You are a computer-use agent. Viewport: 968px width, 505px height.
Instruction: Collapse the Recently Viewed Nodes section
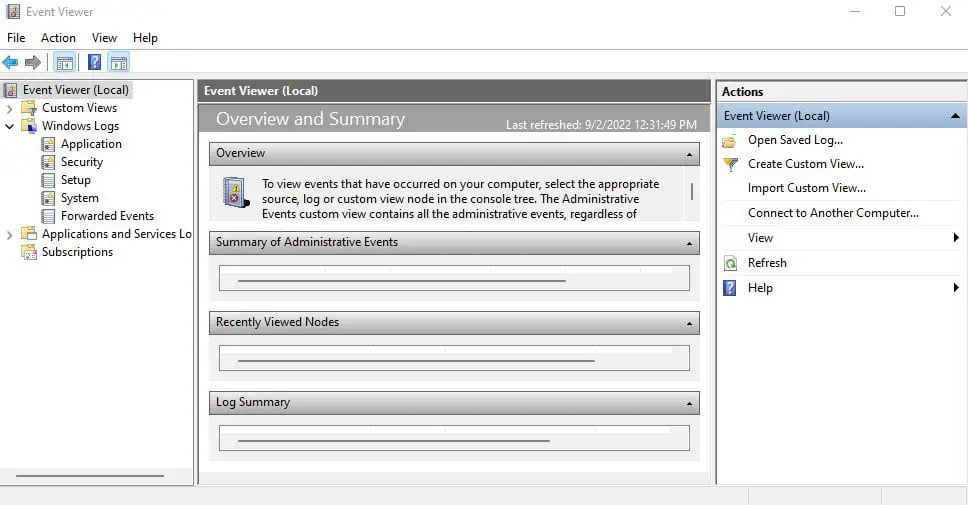[690, 323]
